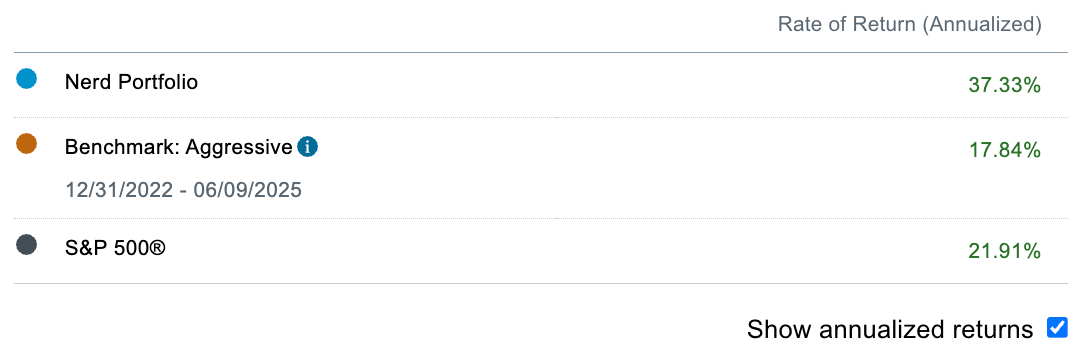
Task: Select the S&P 500 row label
Action: tap(115, 248)
